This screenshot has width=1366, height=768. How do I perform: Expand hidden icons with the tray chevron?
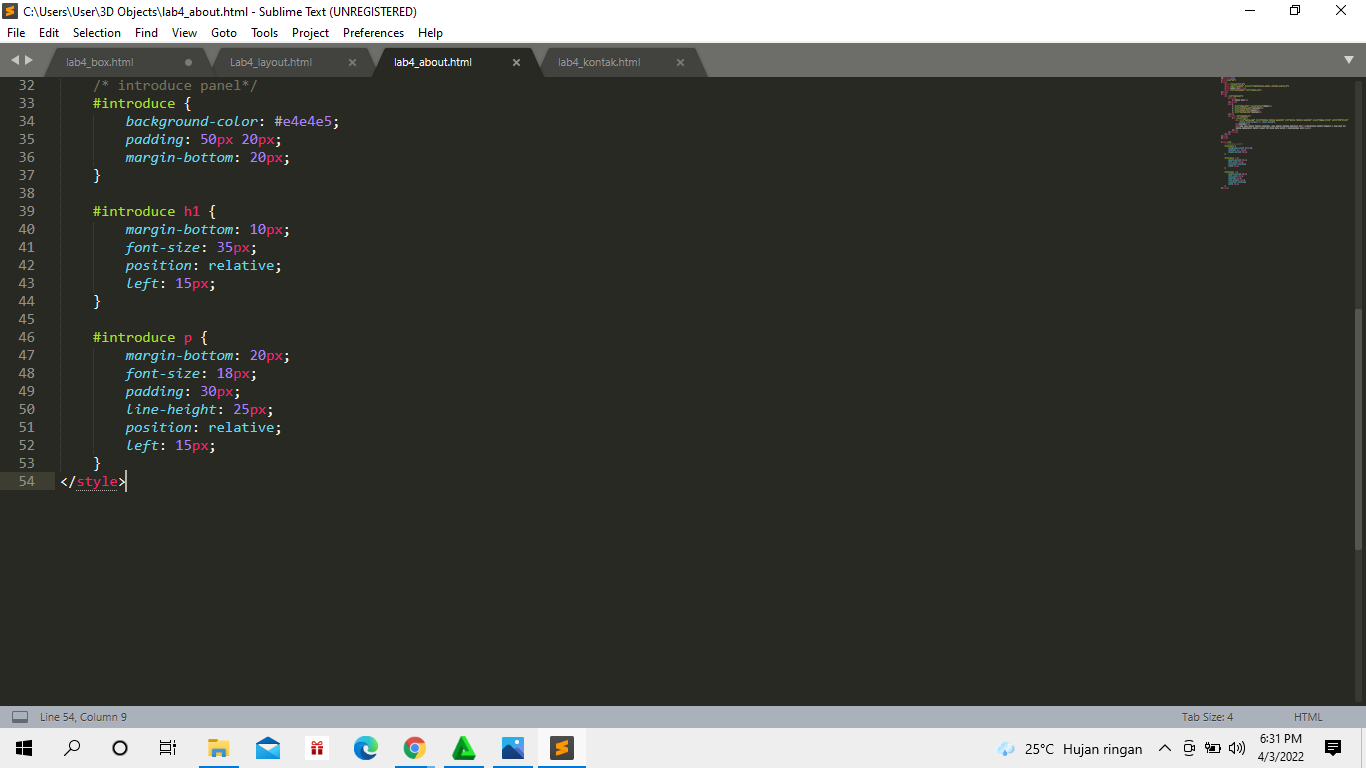(1164, 748)
